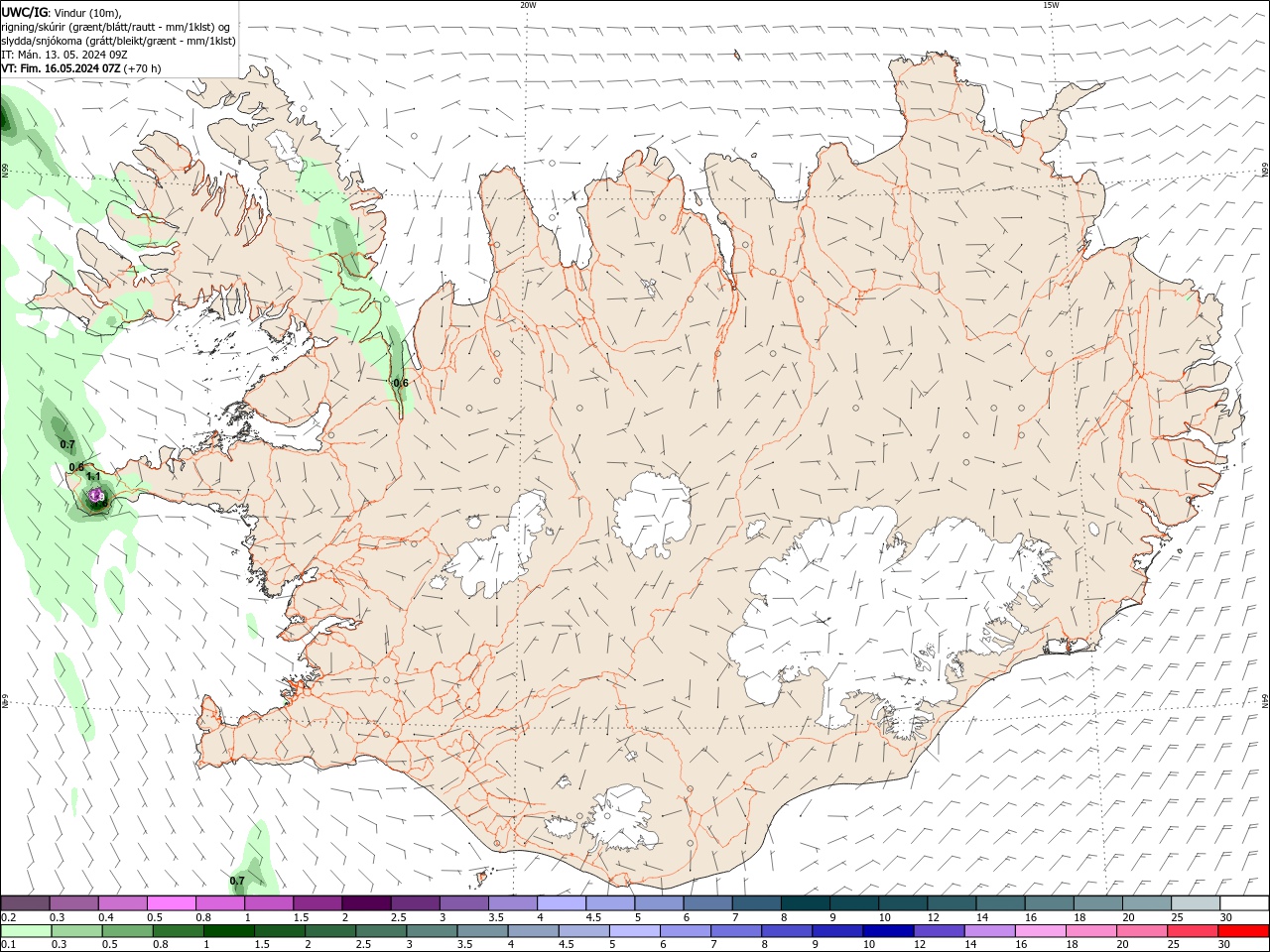Click the "1.1" precipitation value off the west coast
Screen dimensions: 1270x952
pos(93,477)
